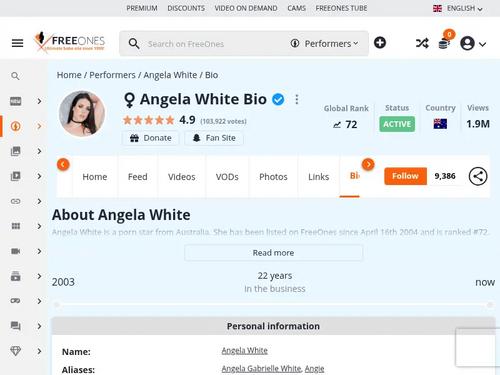
Task: Switch to the Home profile tab
Action: (x=95, y=177)
